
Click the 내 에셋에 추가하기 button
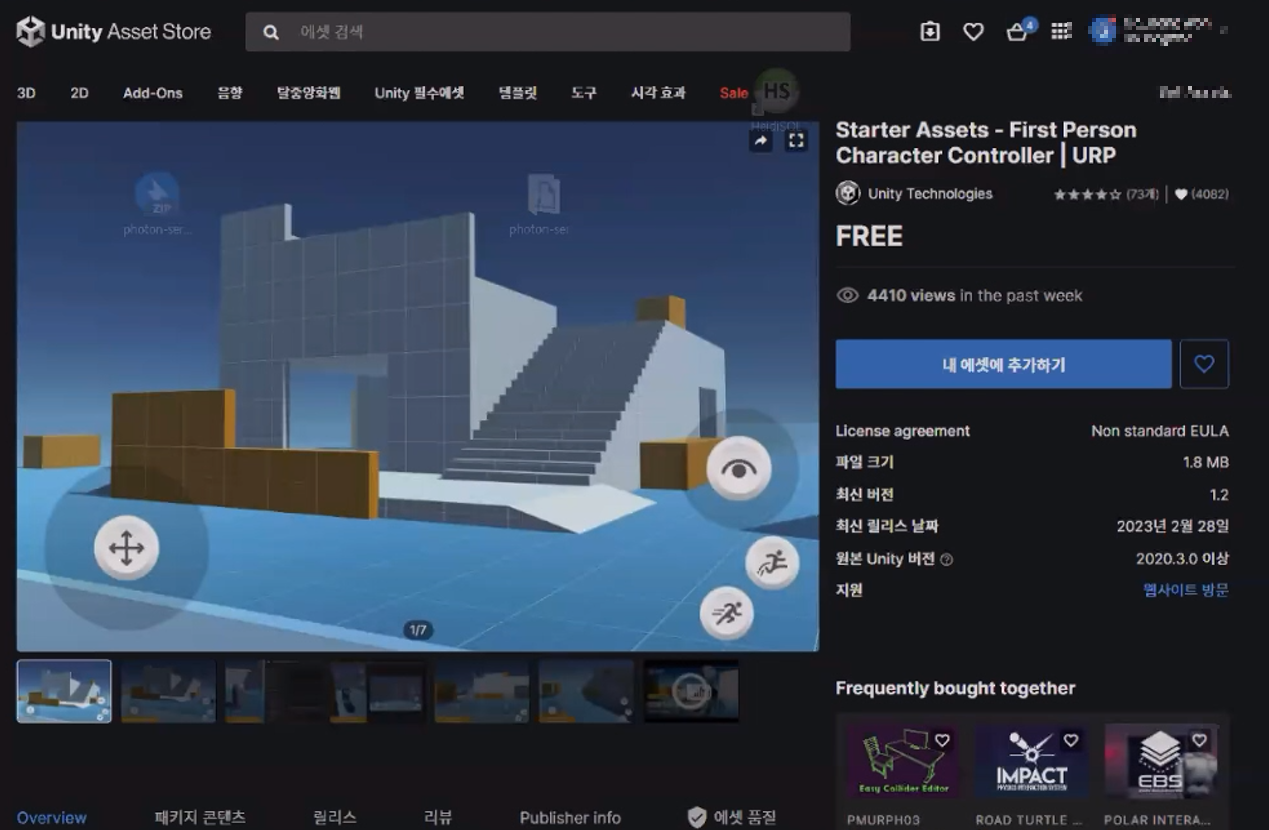click(x=1004, y=364)
